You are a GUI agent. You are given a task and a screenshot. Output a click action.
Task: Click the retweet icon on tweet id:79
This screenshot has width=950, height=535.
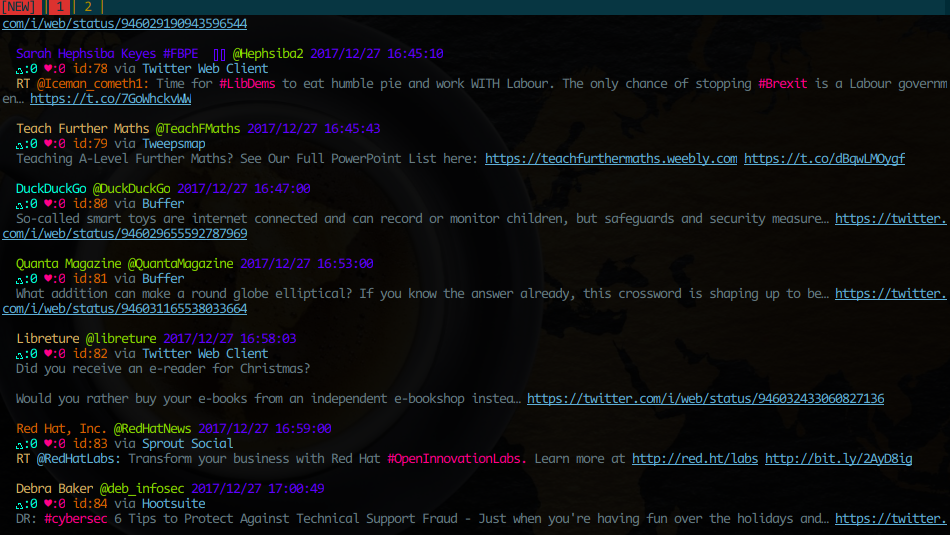[x=20, y=144]
